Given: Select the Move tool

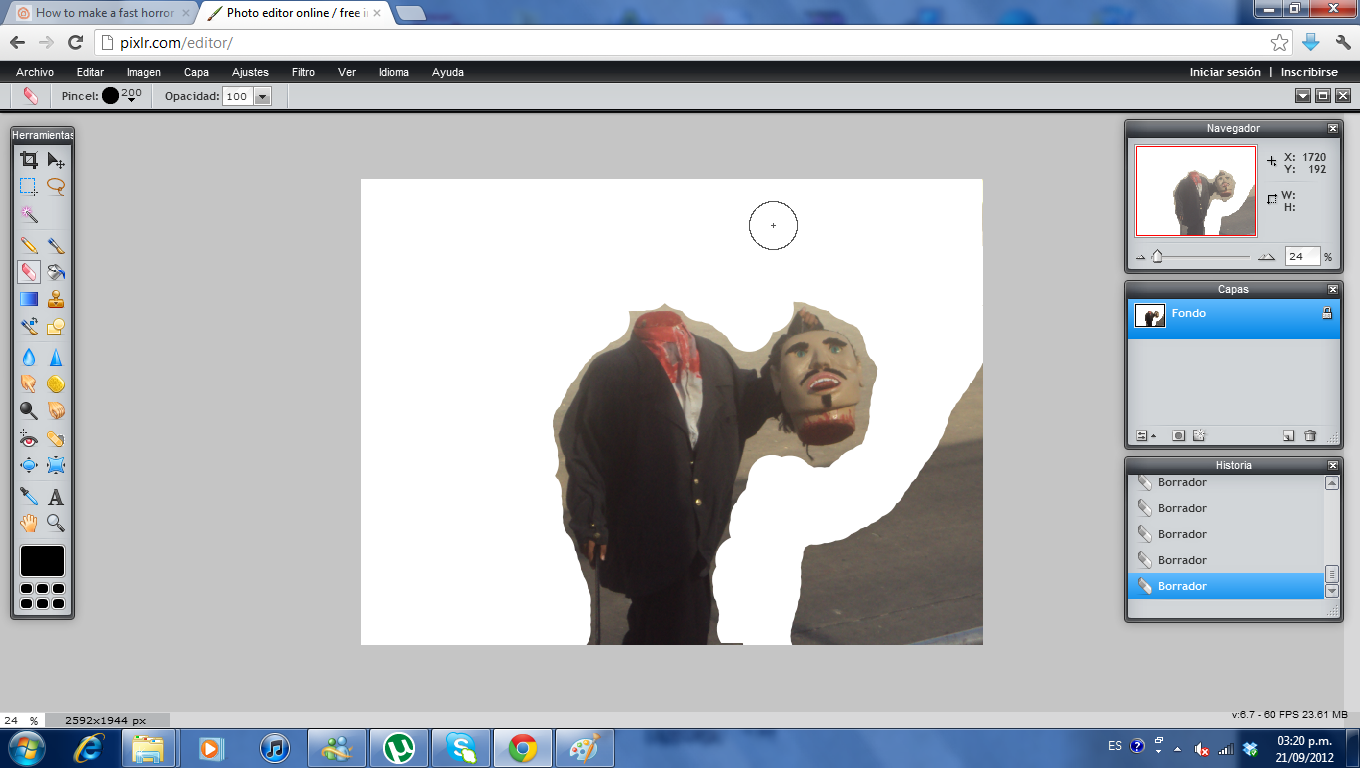Looking at the screenshot, I should coord(56,160).
